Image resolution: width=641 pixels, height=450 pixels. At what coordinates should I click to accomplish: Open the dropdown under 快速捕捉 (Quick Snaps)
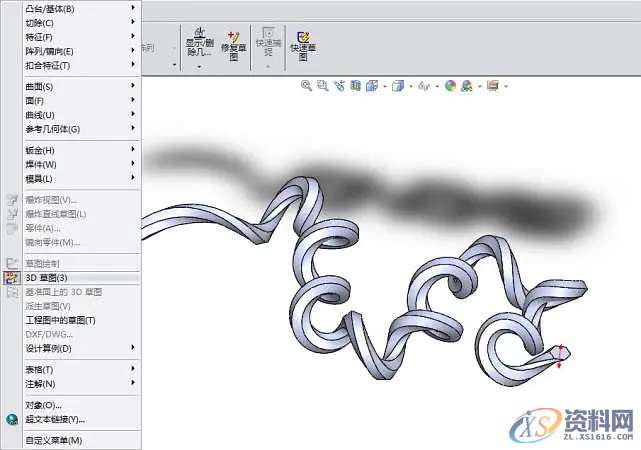click(x=268, y=66)
